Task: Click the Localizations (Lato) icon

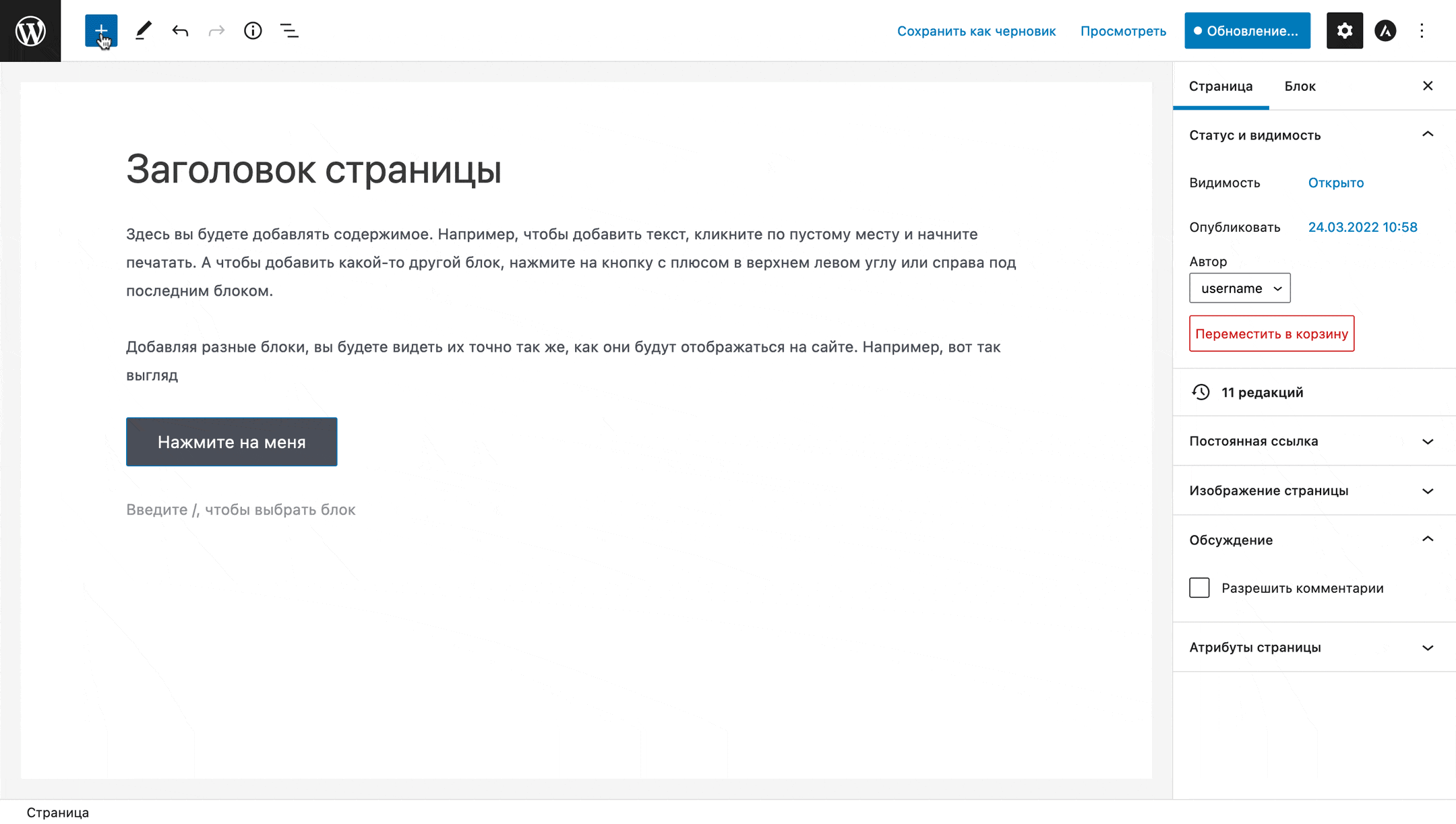Action: pyautogui.click(x=1385, y=30)
